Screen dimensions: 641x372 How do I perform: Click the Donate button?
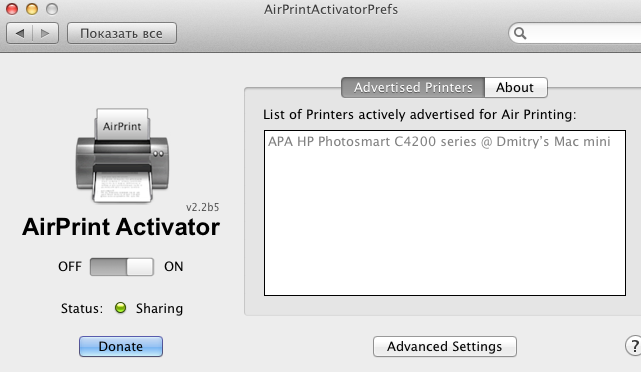(121, 346)
